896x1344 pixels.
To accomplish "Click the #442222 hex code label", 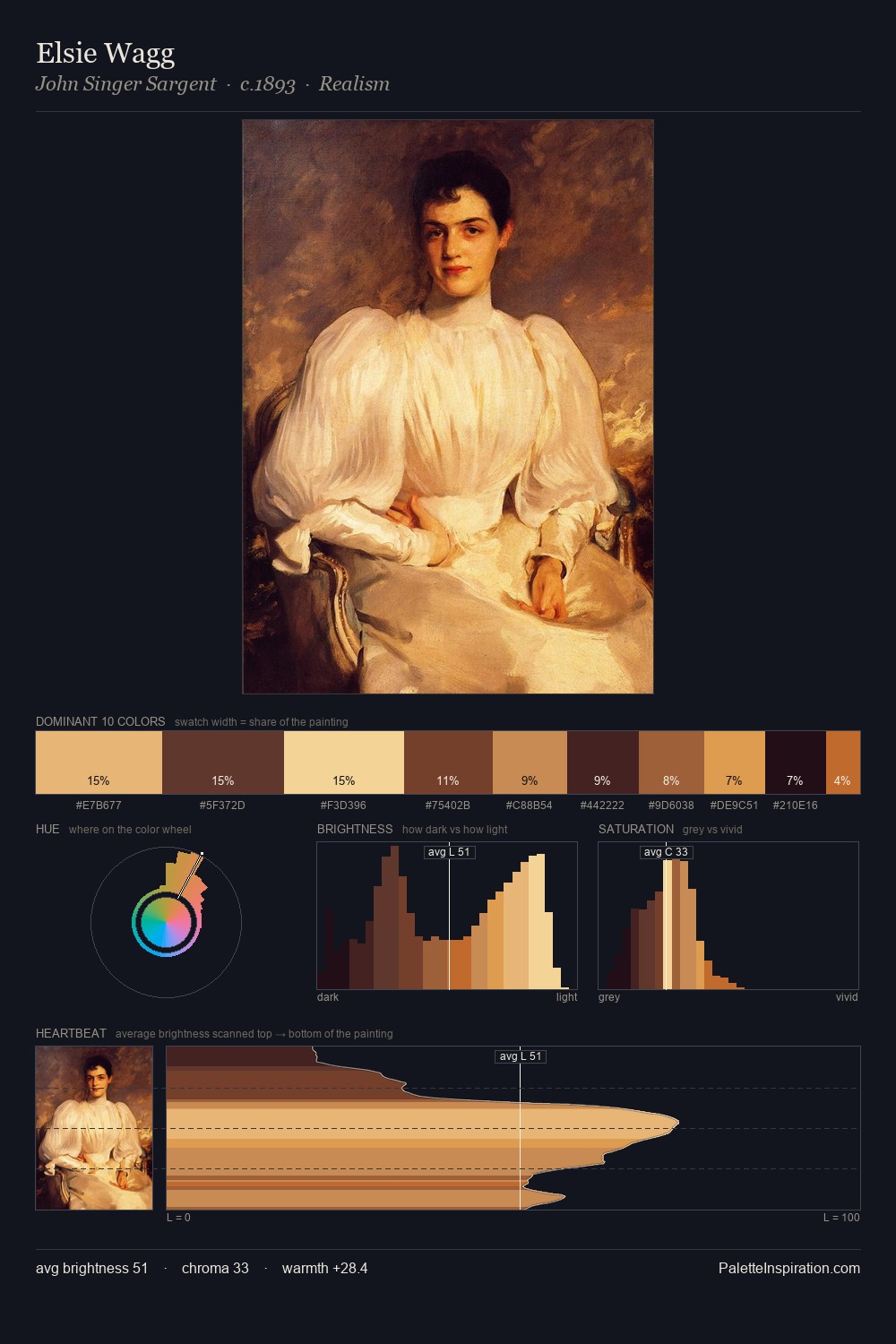I will coord(602,806).
